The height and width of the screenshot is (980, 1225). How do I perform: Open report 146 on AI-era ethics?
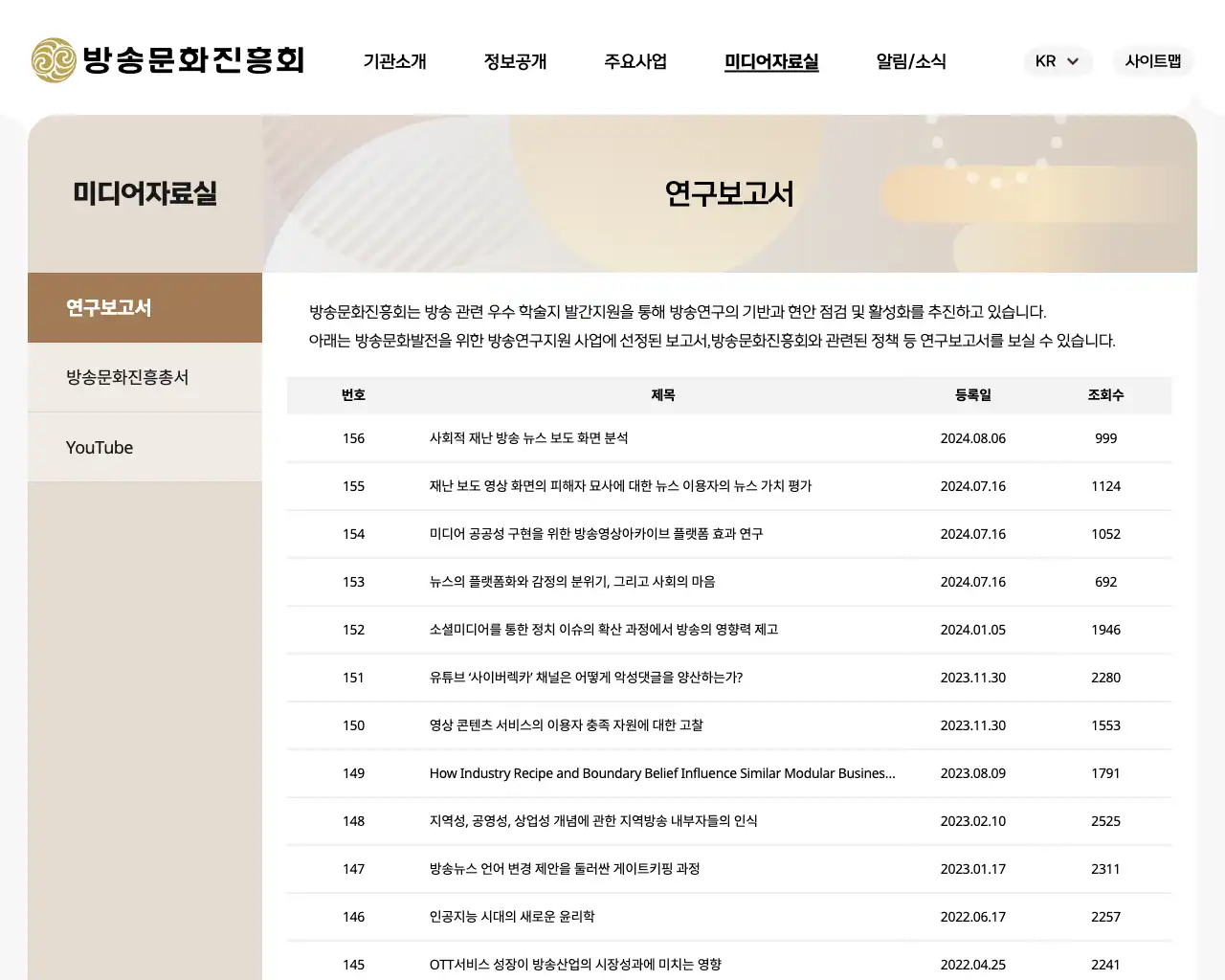tap(513, 917)
